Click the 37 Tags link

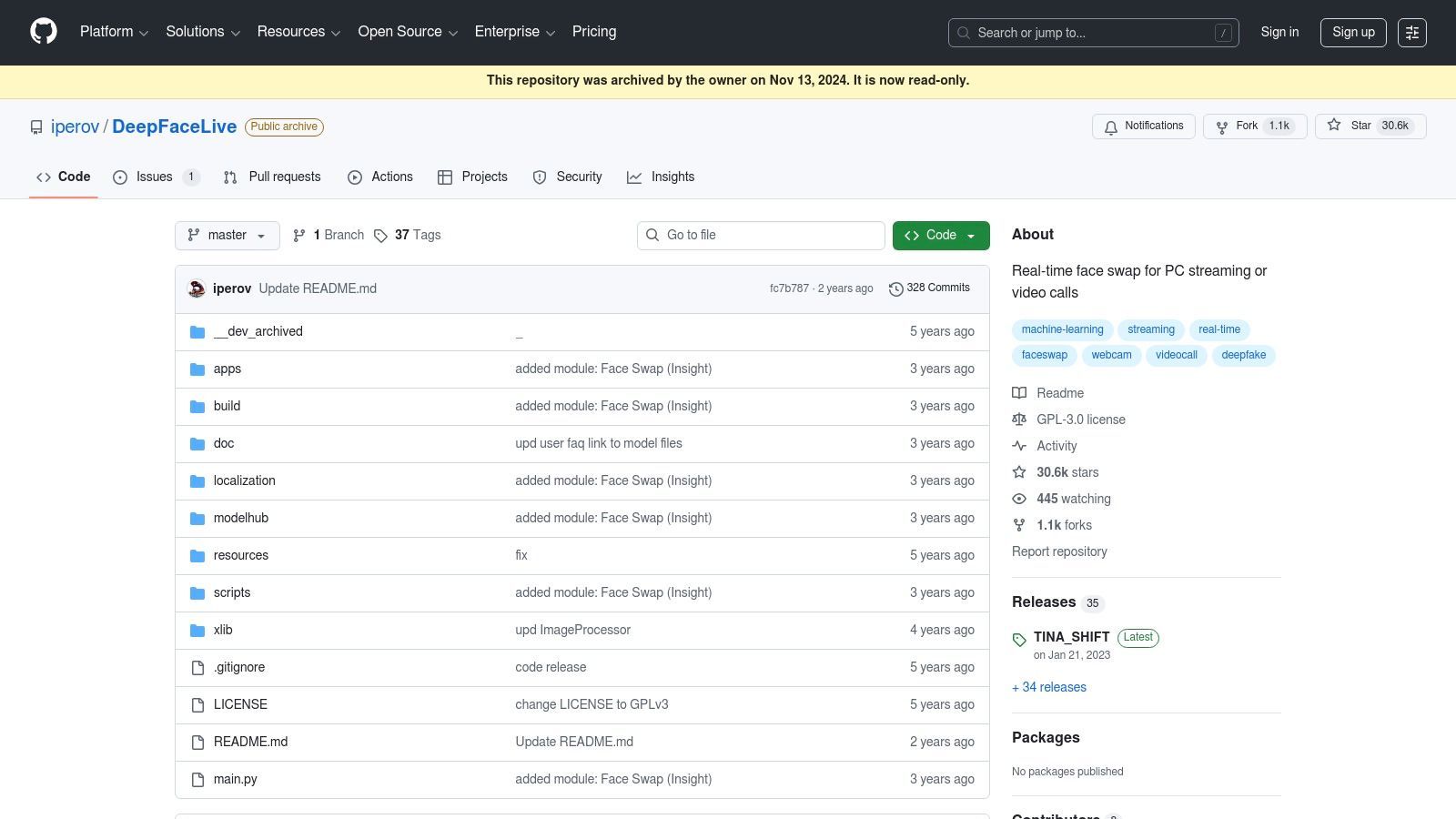(416, 235)
